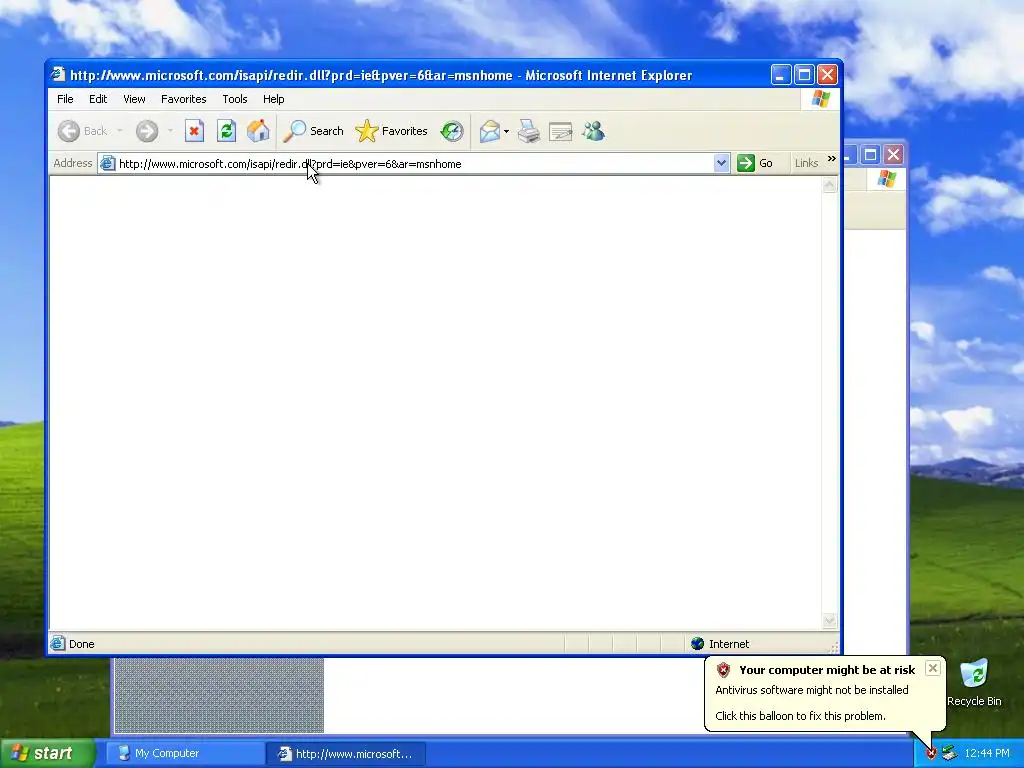Click the Back navigation button
1024x768 pixels.
coord(82,131)
